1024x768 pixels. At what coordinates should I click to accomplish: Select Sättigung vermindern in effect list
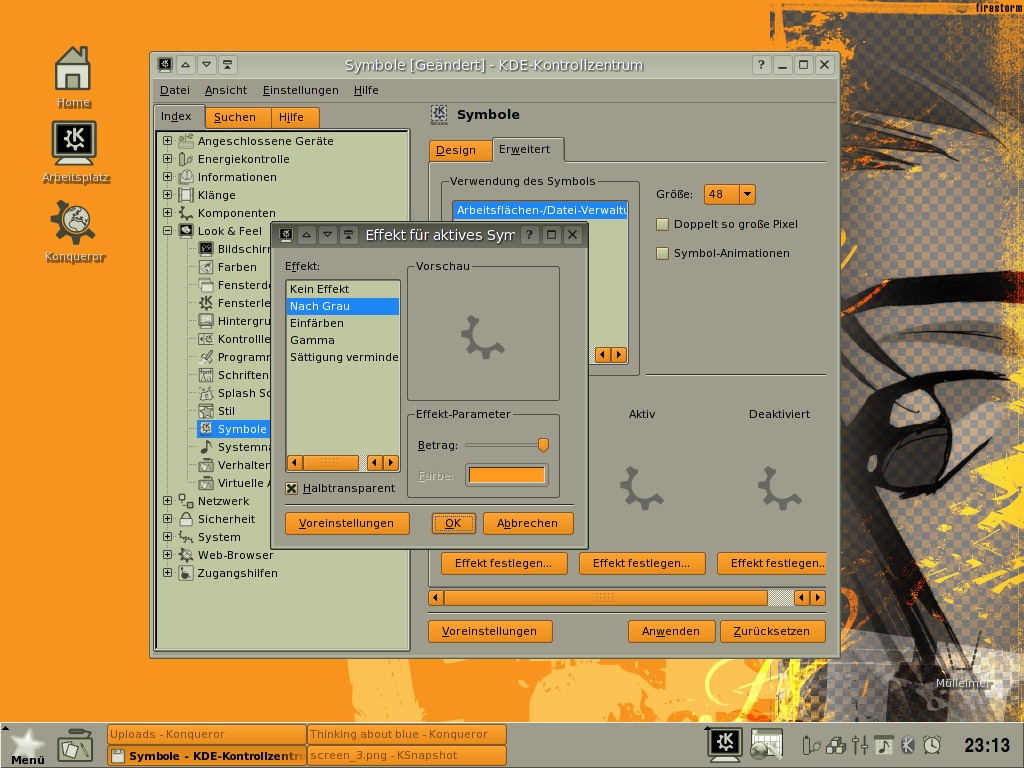point(343,357)
